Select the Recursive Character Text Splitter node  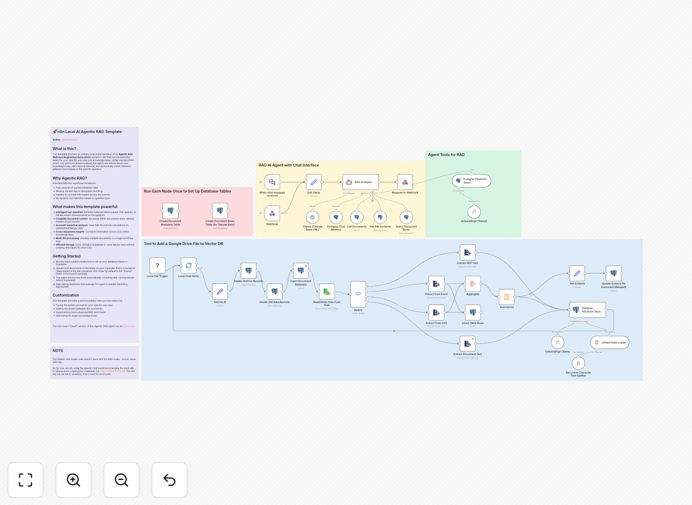(x=578, y=363)
